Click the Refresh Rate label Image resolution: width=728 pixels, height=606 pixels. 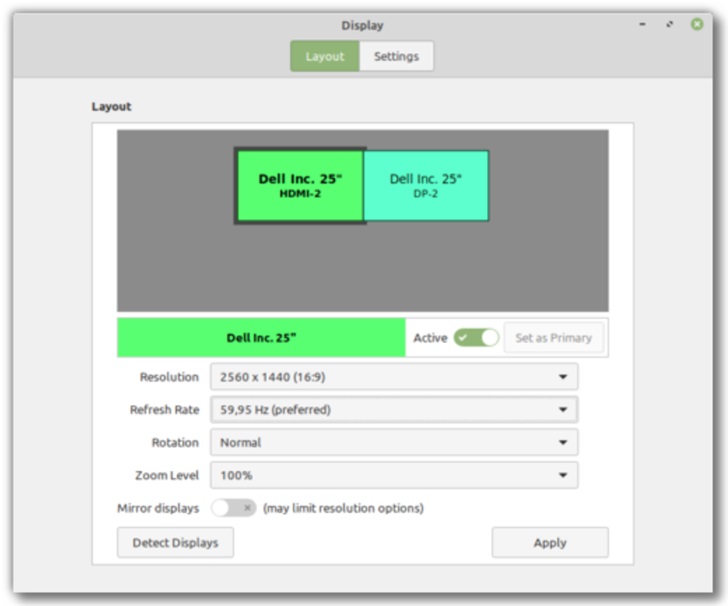164,410
